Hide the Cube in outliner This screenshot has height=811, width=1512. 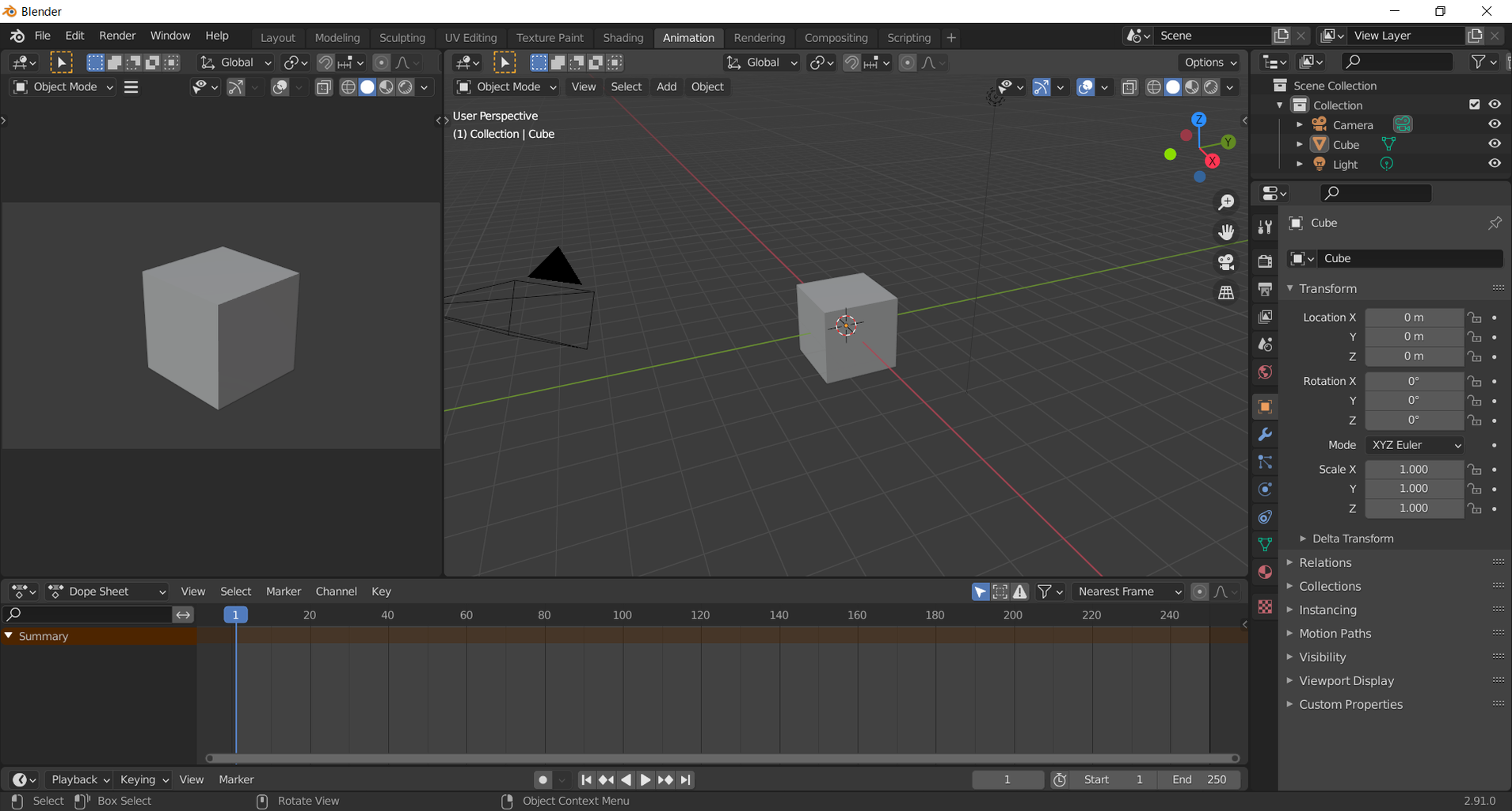point(1495,144)
